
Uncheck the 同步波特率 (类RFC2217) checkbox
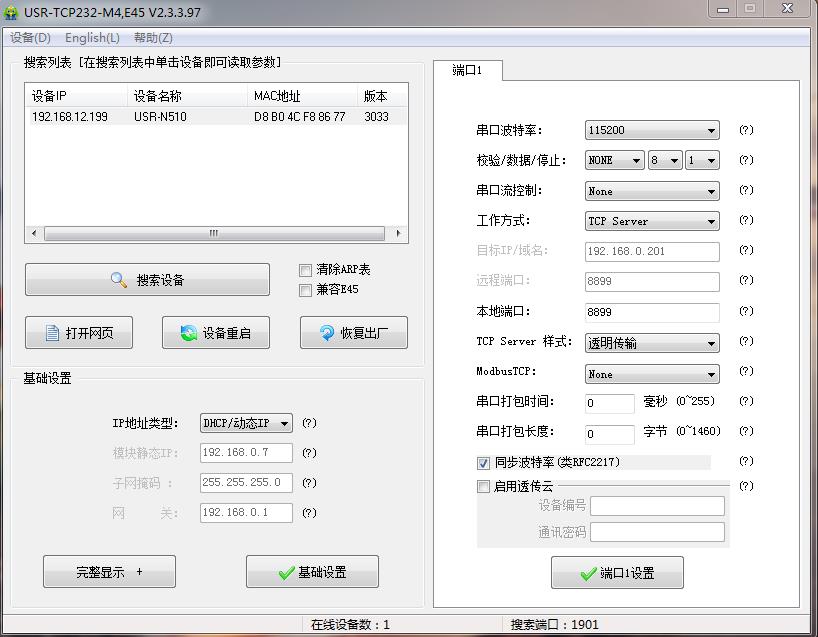coord(484,463)
